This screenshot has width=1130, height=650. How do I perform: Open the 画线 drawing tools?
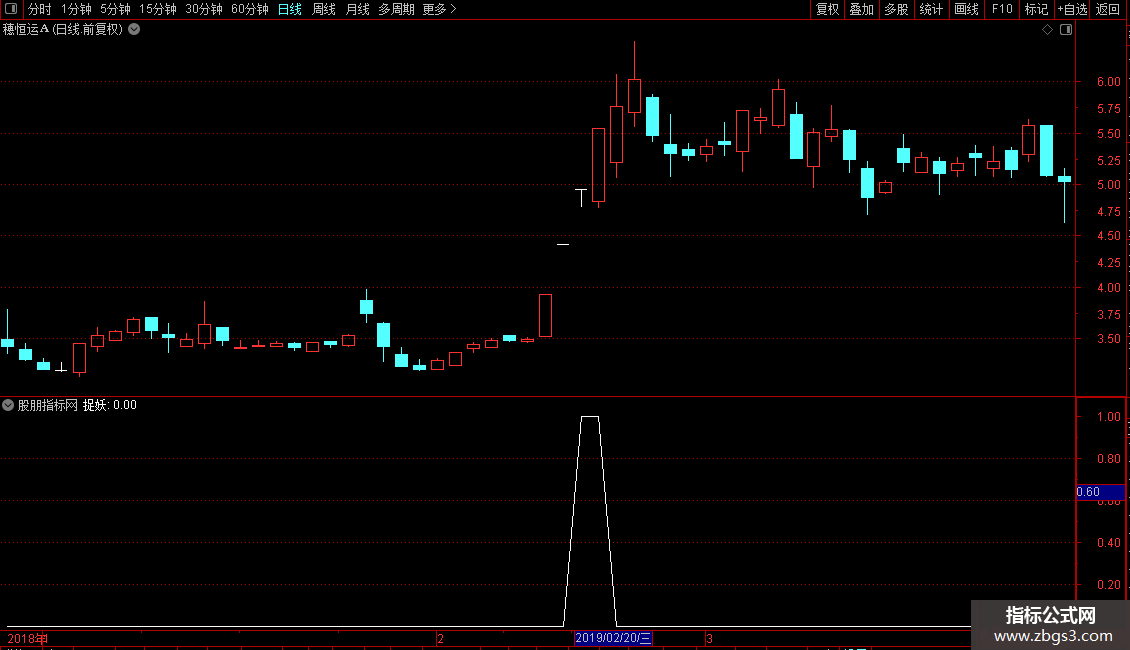[x=966, y=9]
